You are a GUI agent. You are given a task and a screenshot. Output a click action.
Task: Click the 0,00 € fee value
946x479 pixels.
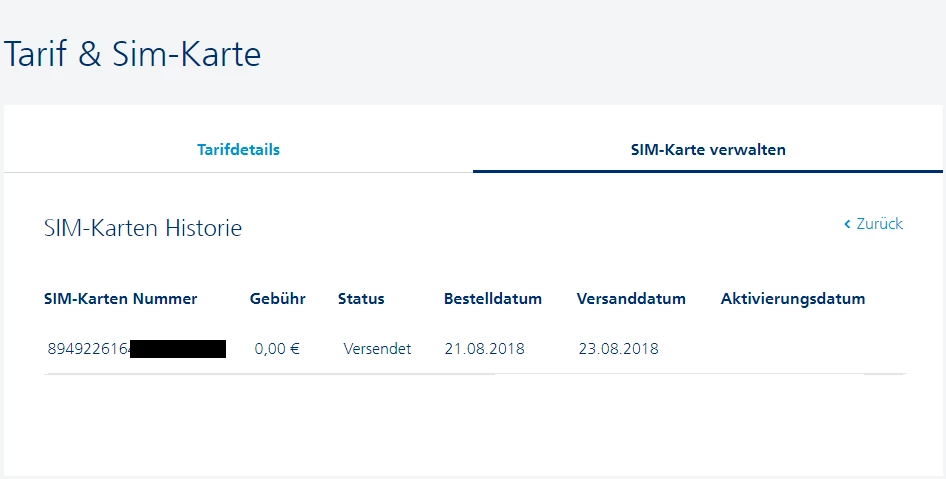tap(277, 349)
